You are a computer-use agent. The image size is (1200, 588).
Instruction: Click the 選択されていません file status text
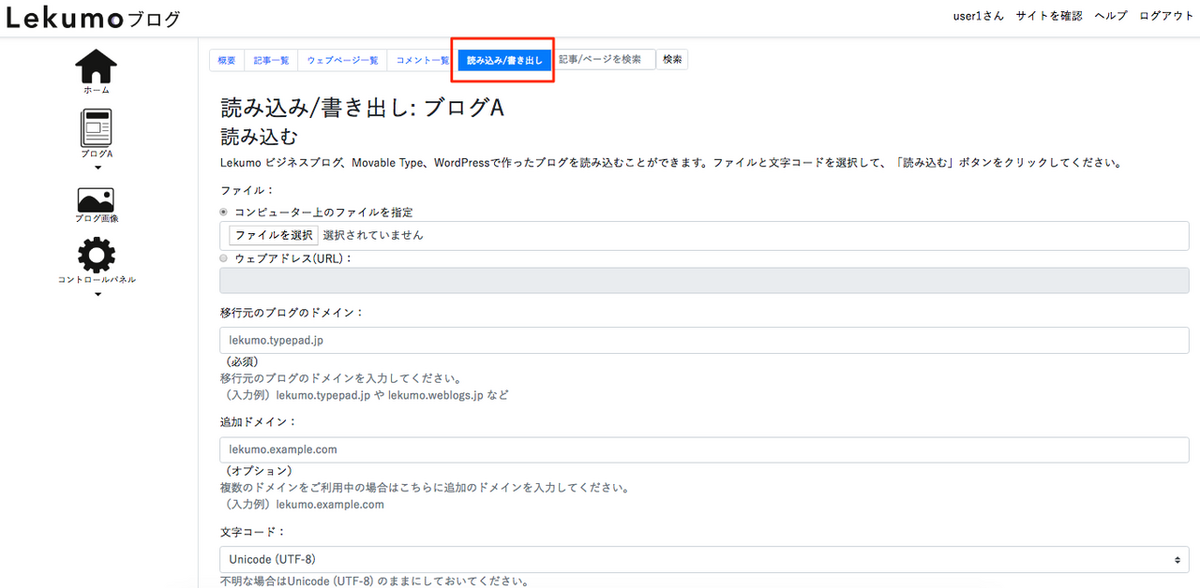(x=373, y=236)
